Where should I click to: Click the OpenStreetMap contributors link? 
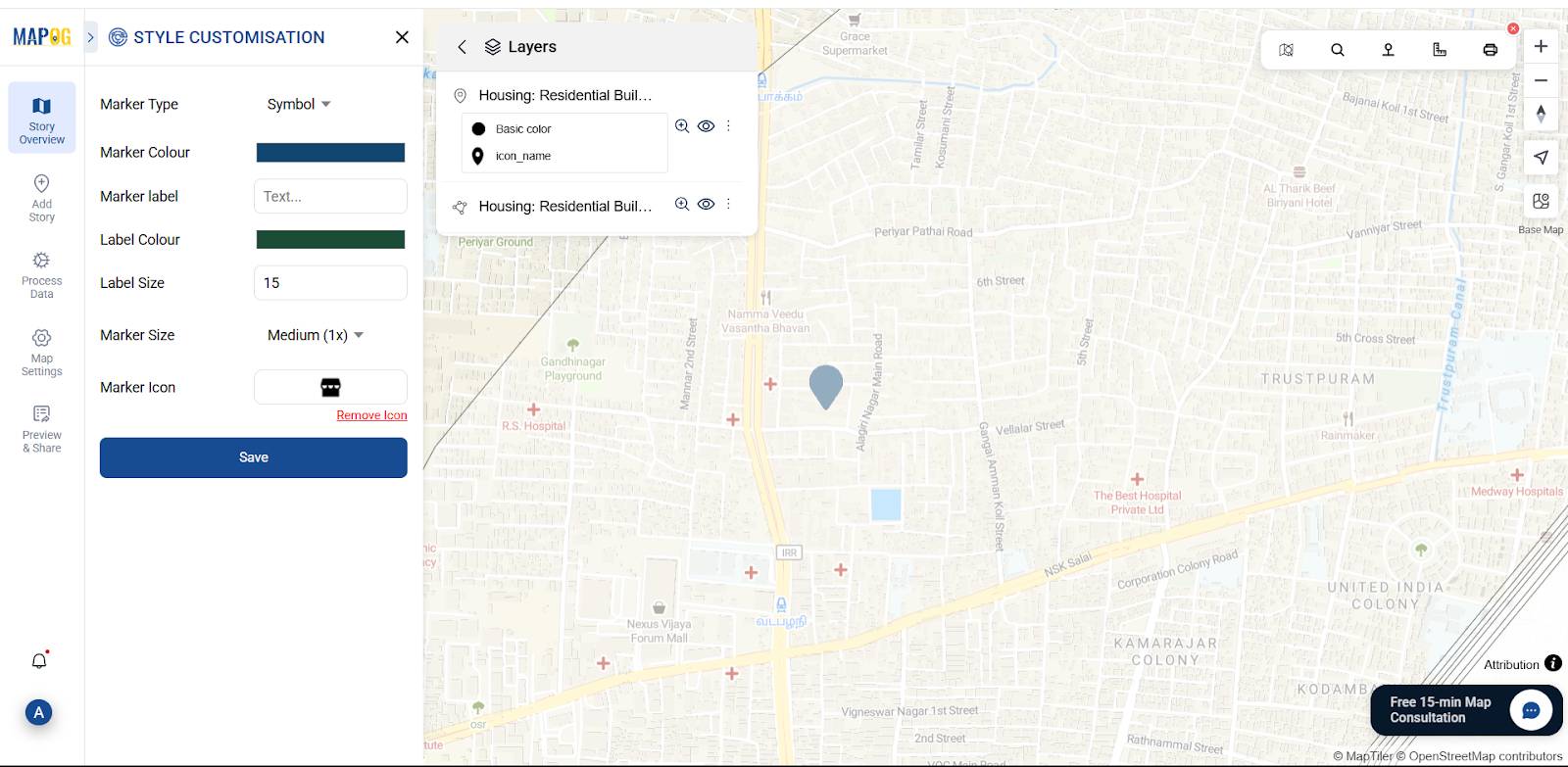coord(1479,756)
